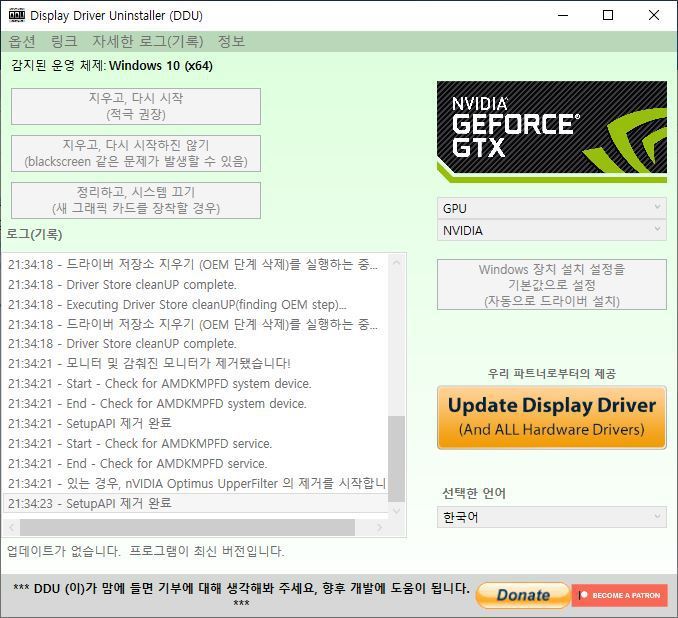Click the log horizontal scrollbar thumb

coord(187,527)
